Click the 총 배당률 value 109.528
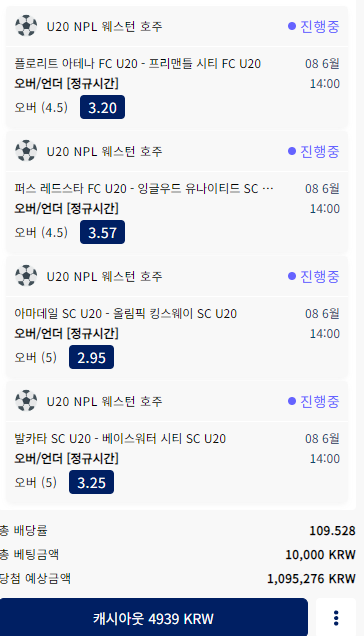The width and height of the screenshot is (364, 636). (332, 531)
